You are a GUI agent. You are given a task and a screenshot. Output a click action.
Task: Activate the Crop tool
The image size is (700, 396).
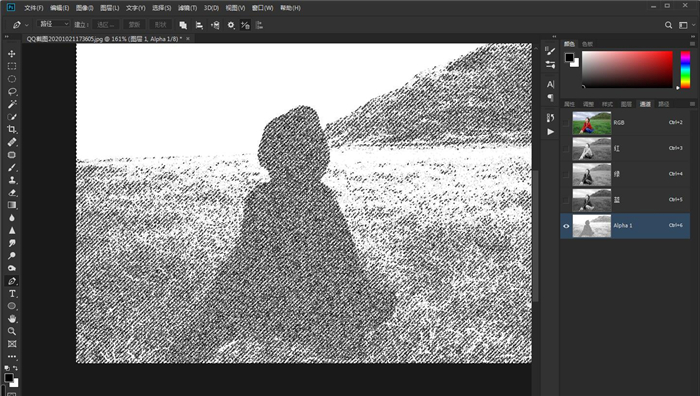click(12, 129)
